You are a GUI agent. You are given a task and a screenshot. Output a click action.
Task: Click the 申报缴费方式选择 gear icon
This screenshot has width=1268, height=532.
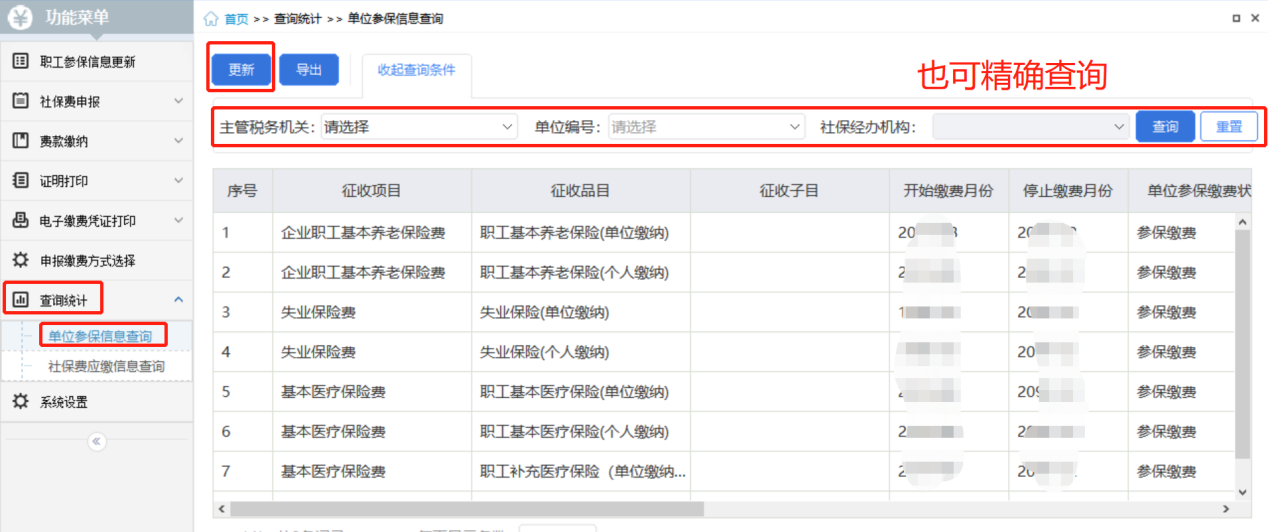(20, 260)
